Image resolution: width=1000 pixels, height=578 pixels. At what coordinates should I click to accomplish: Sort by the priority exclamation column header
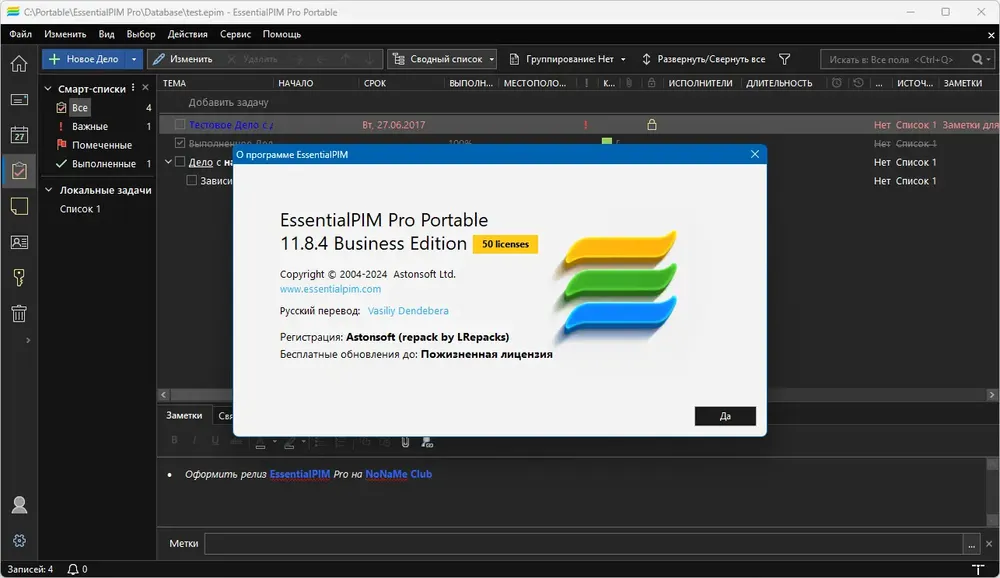(586, 83)
